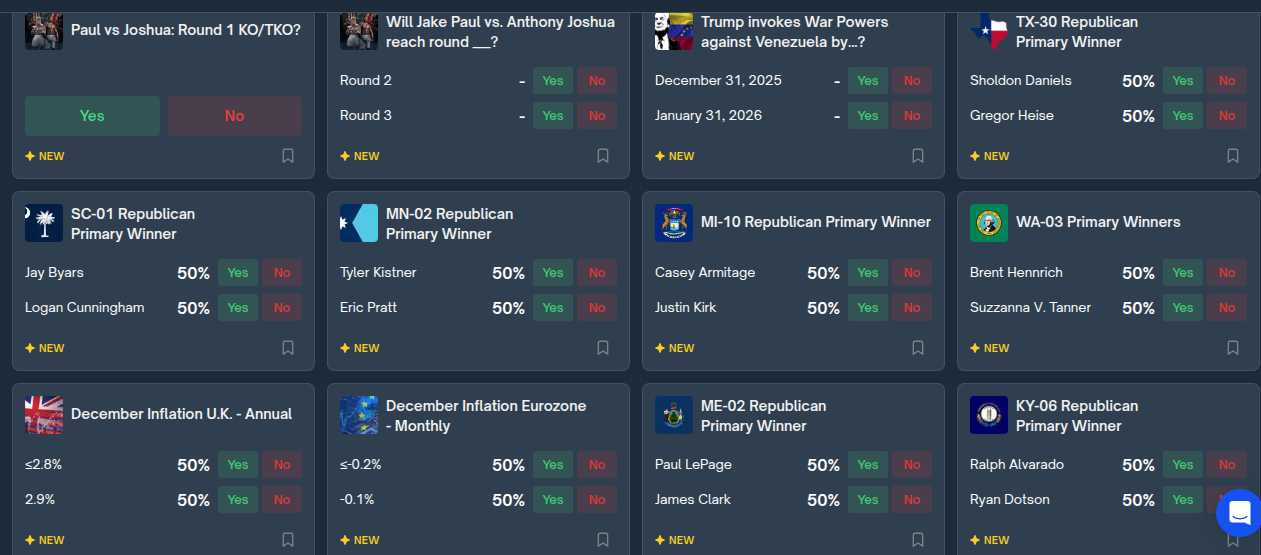The height and width of the screenshot is (555, 1261).
Task: Select No for December 31, 2025
Action: tap(912, 81)
